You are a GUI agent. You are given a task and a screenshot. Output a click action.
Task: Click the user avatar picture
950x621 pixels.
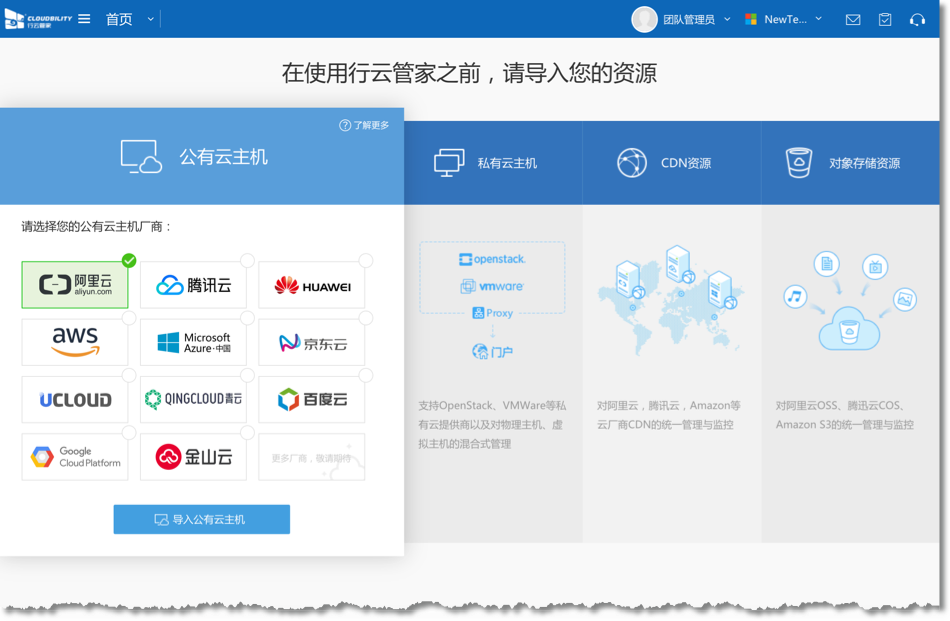pos(645,19)
